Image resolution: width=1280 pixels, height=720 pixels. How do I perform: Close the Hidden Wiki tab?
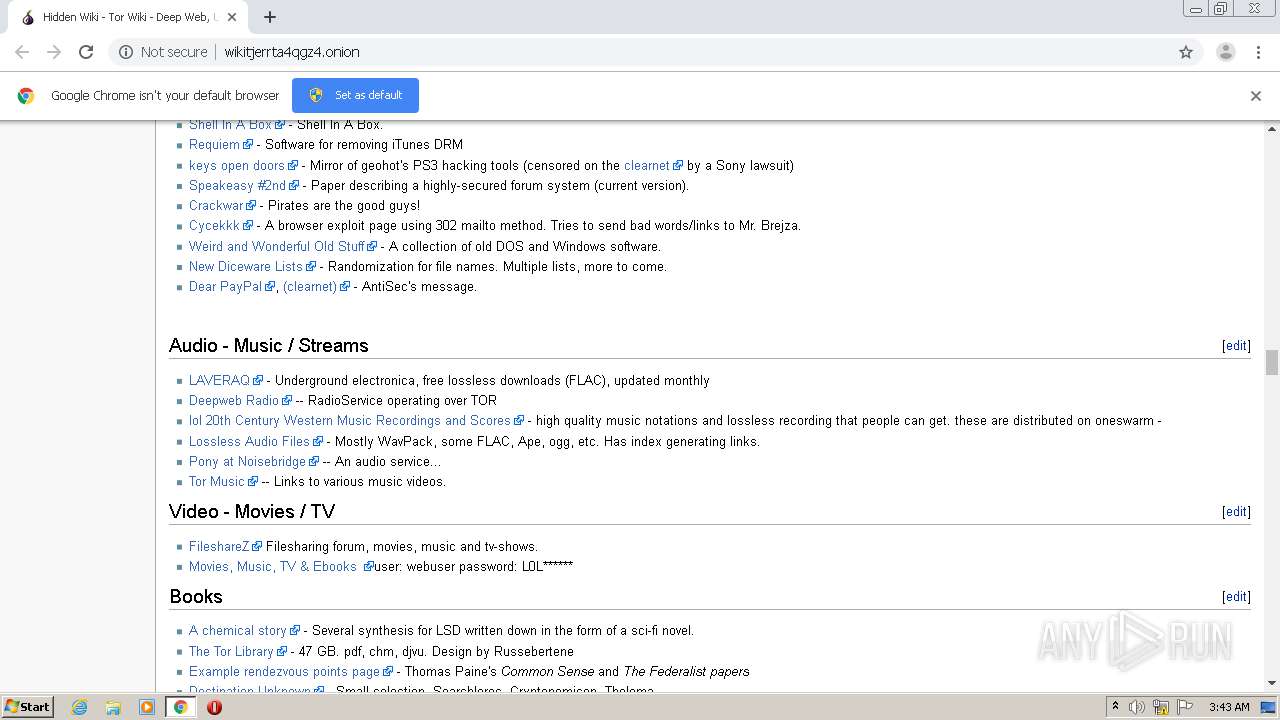coord(232,17)
